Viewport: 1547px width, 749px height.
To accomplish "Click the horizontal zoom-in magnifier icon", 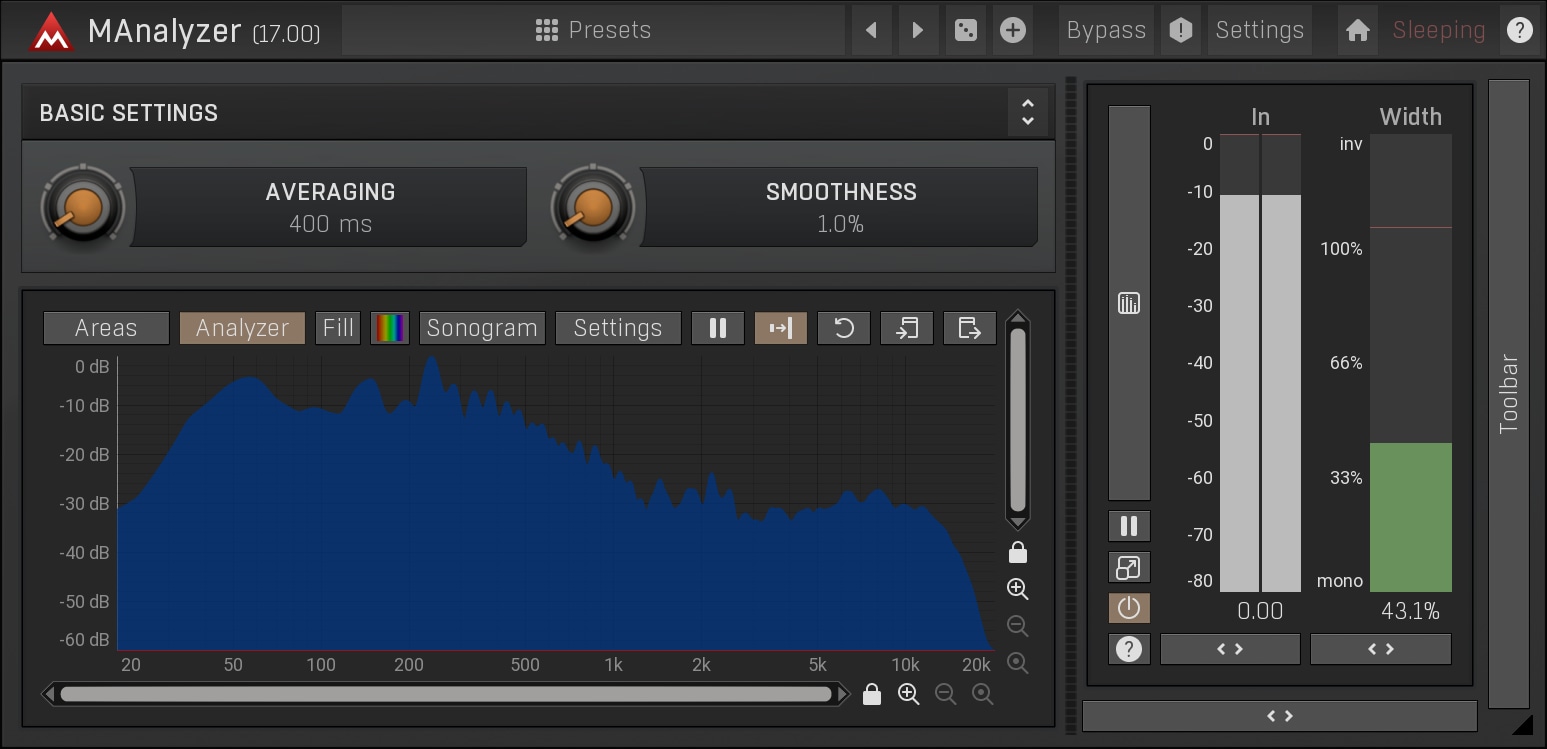I will click(908, 694).
